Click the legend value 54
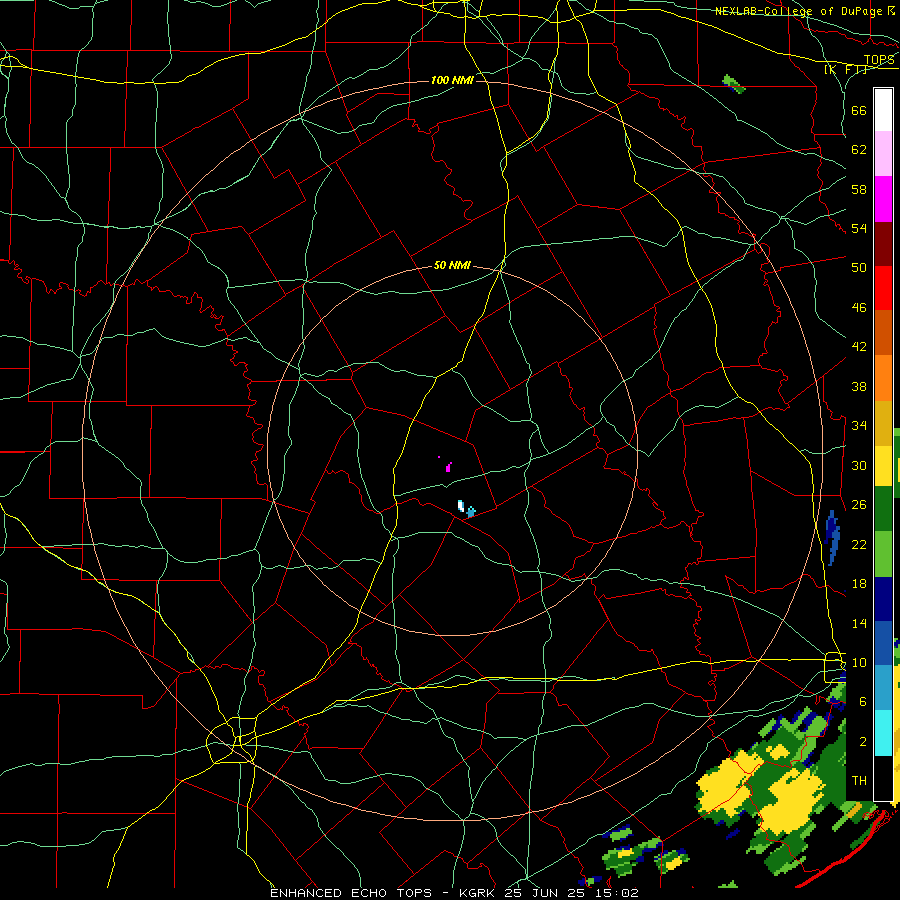Viewport: 900px width, 900px height. tap(859, 228)
